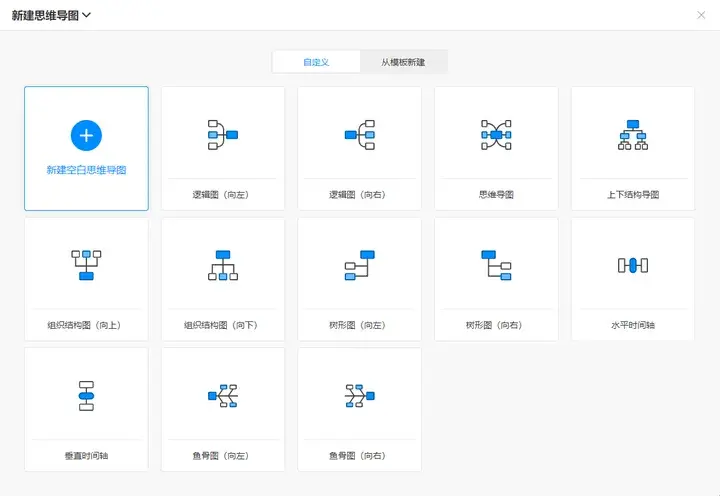Choose the 垂直时间轴 timeline icon
720x496 pixels.
point(86,395)
